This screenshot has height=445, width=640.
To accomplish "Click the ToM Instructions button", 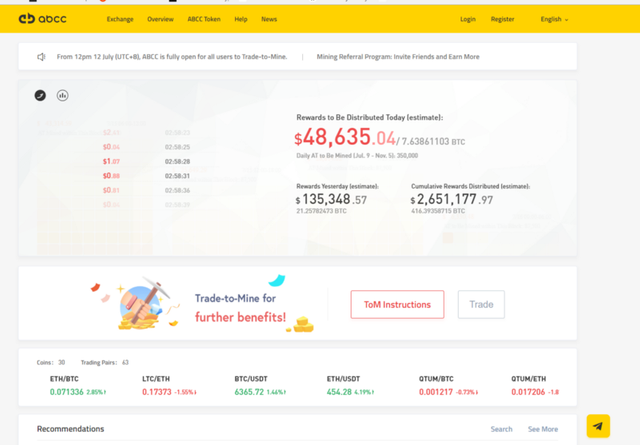I will tap(397, 305).
